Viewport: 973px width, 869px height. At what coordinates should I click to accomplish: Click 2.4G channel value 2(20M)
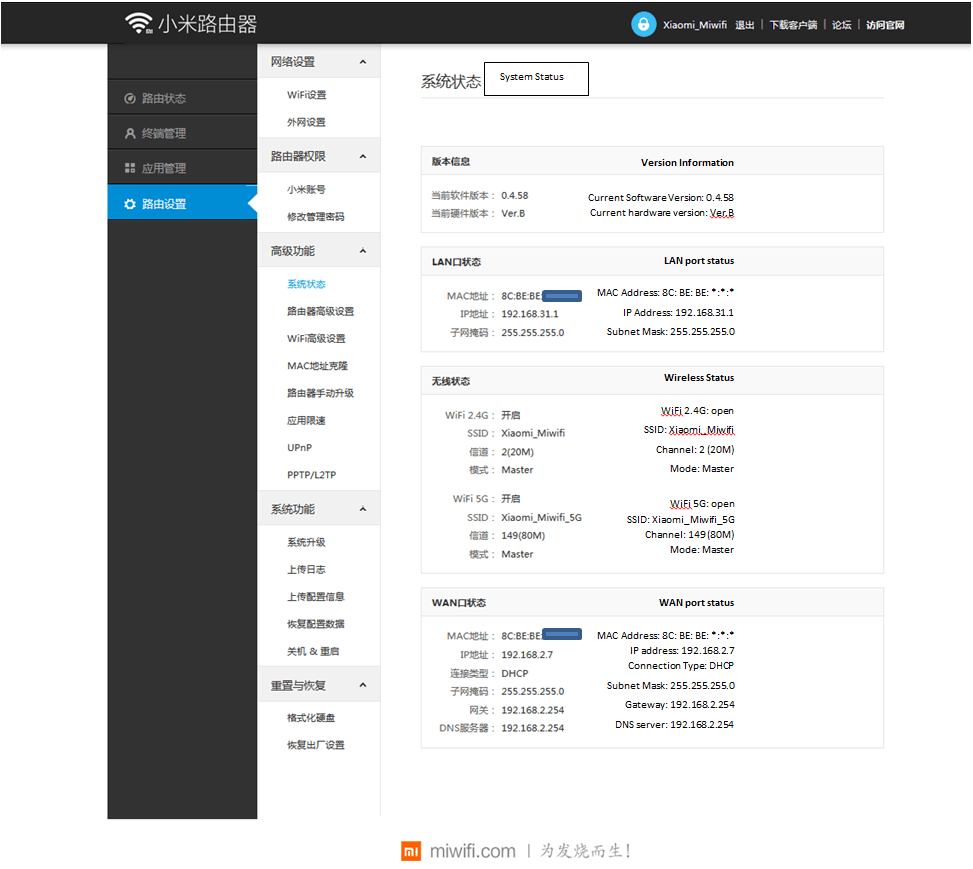(x=518, y=452)
